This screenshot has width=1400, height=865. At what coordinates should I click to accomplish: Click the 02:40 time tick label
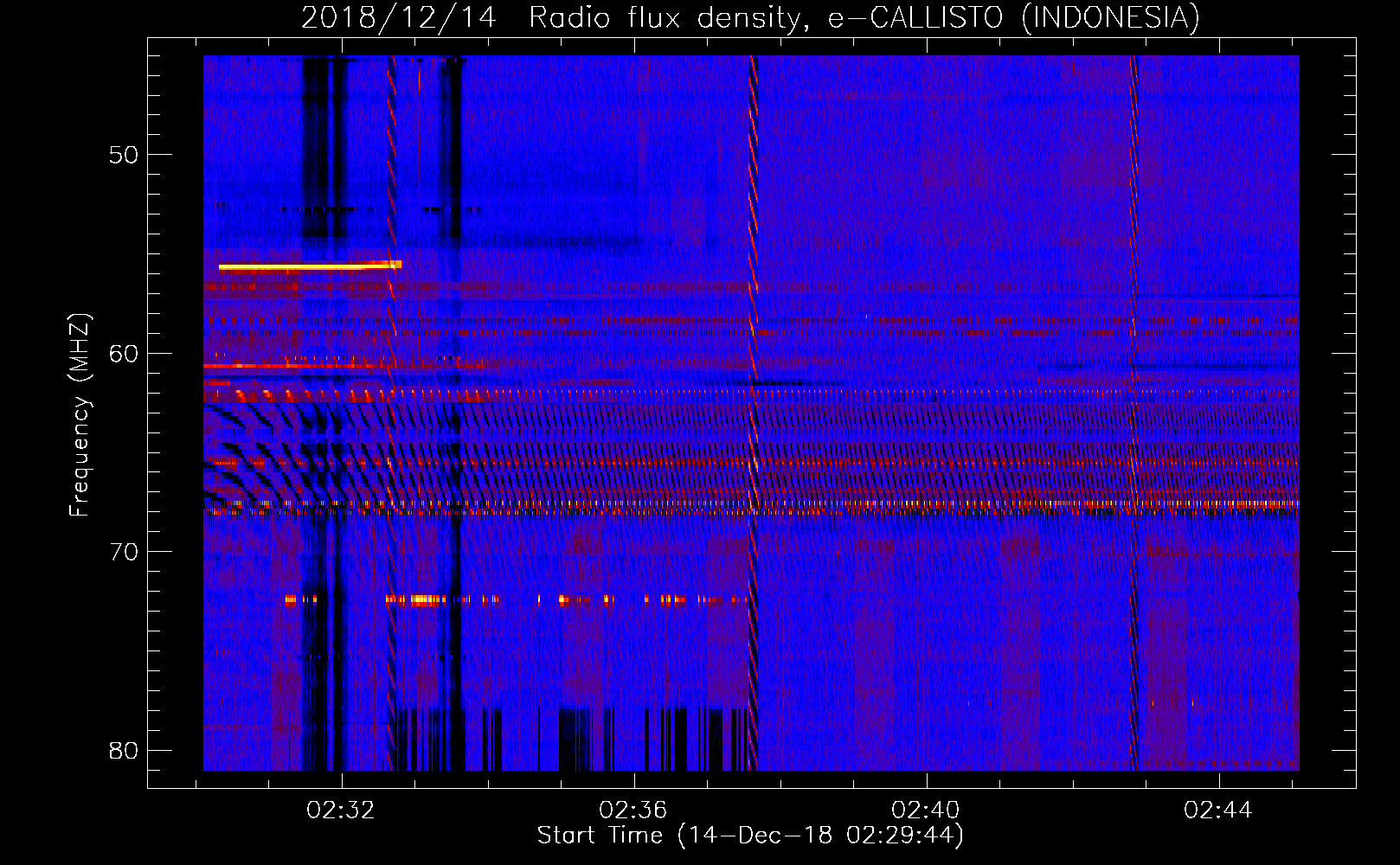click(926, 810)
